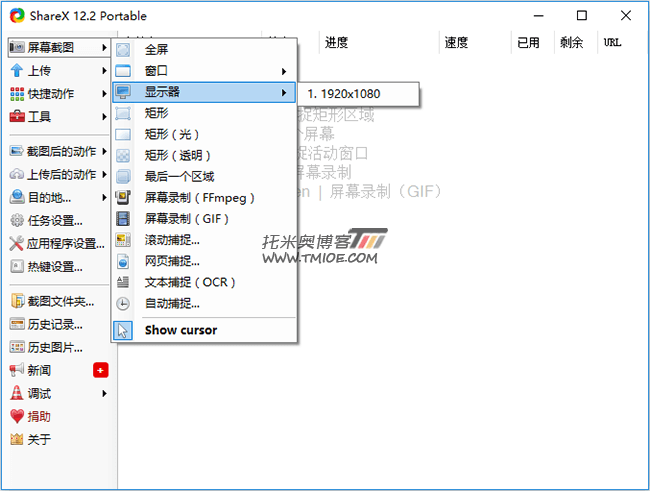The width and height of the screenshot is (650, 491).
Task: Click the upload arrow icon beside 上传
Action: tap(17, 70)
